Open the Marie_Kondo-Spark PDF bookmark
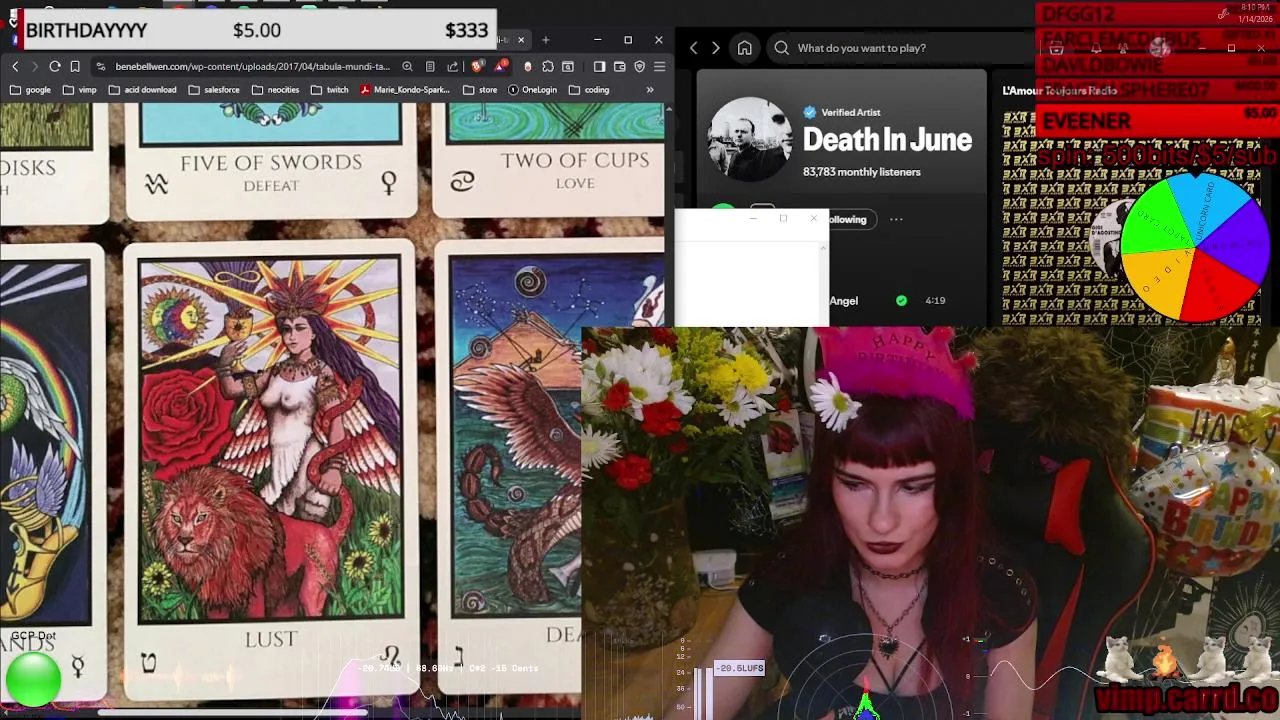This screenshot has width=1280, height=720. coord(405,89)
